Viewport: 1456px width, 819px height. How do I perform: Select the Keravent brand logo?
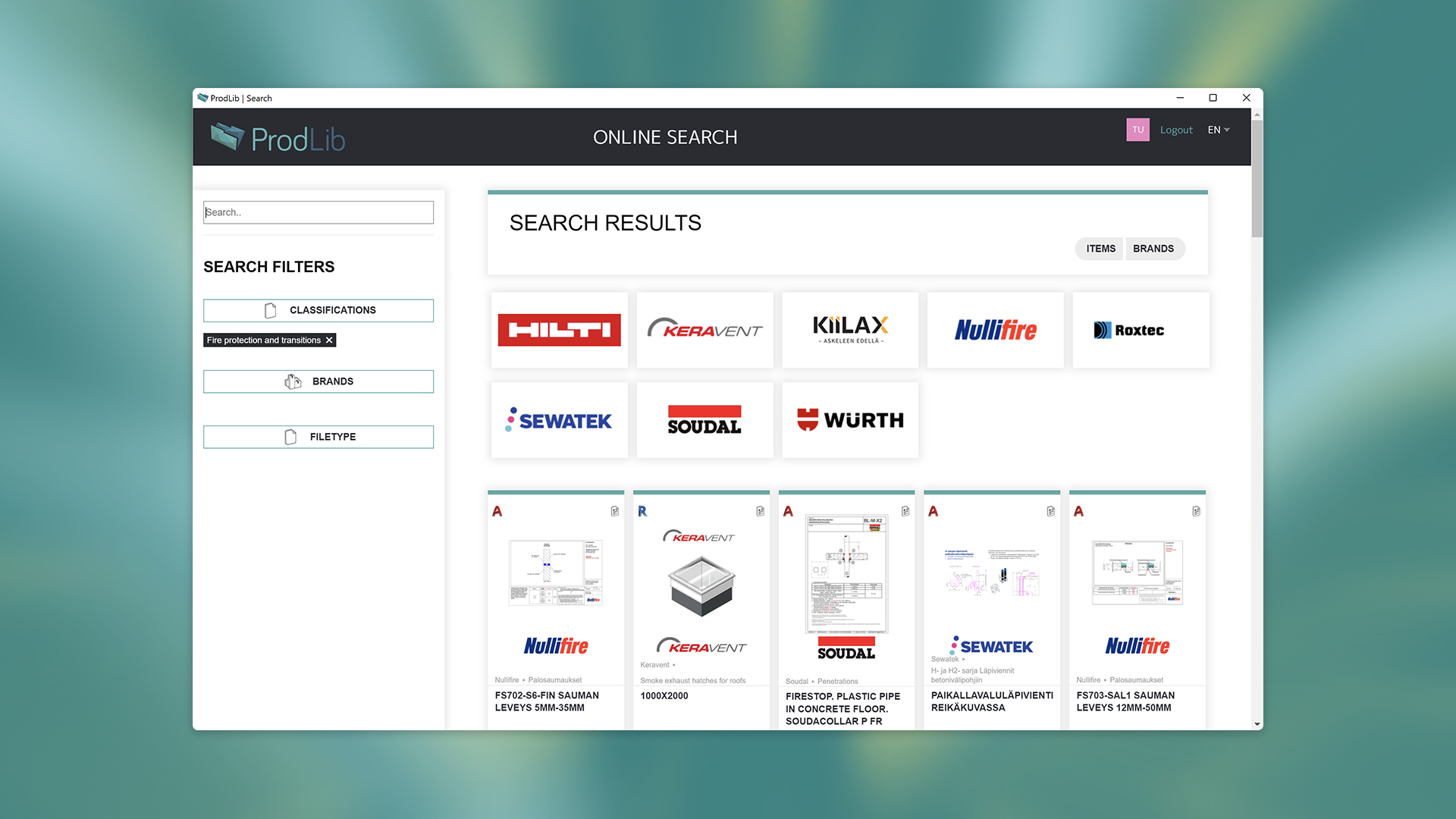[x=705, y=330]
